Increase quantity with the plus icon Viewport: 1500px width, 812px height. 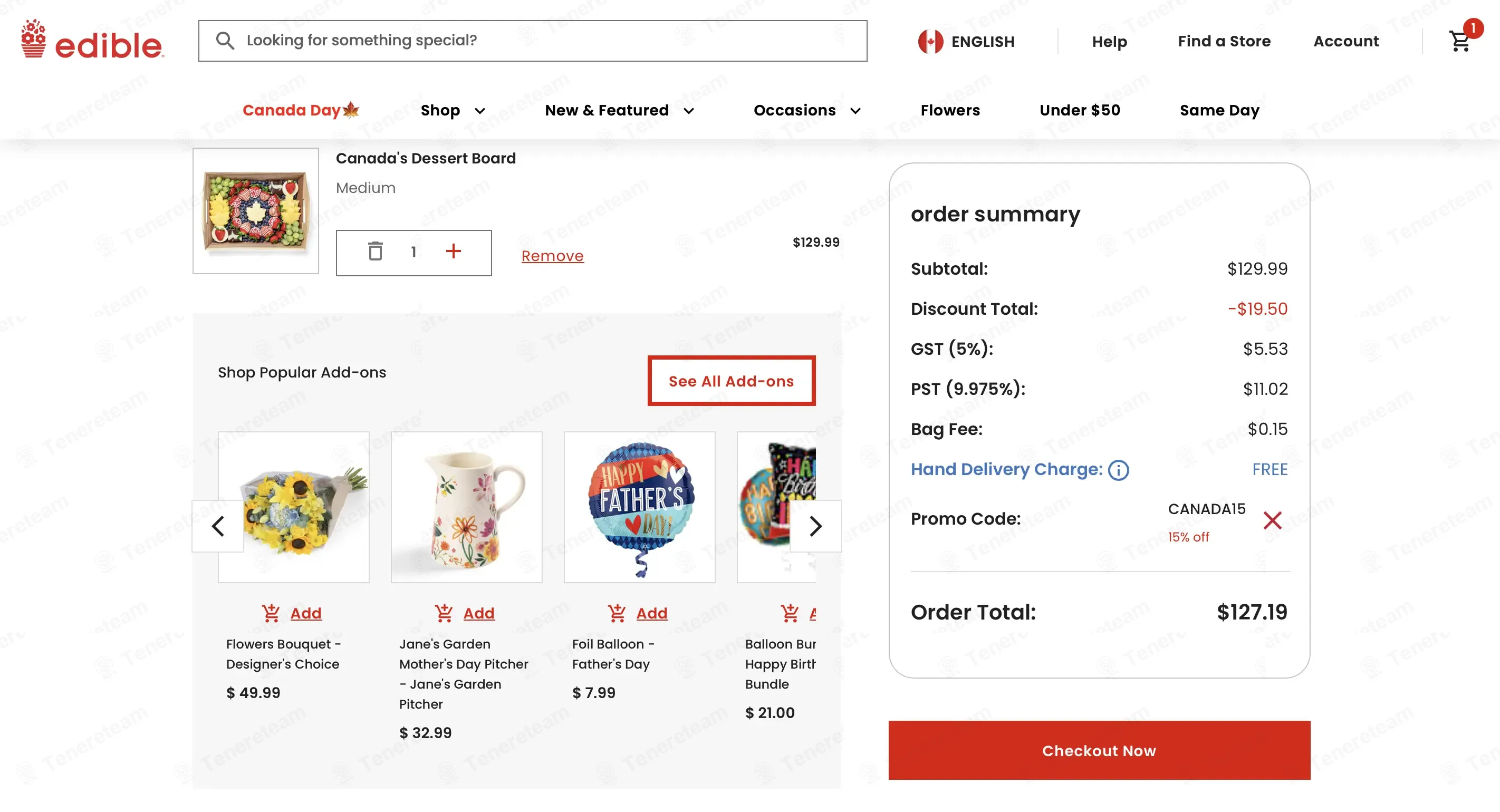click(x=453, y=251)
